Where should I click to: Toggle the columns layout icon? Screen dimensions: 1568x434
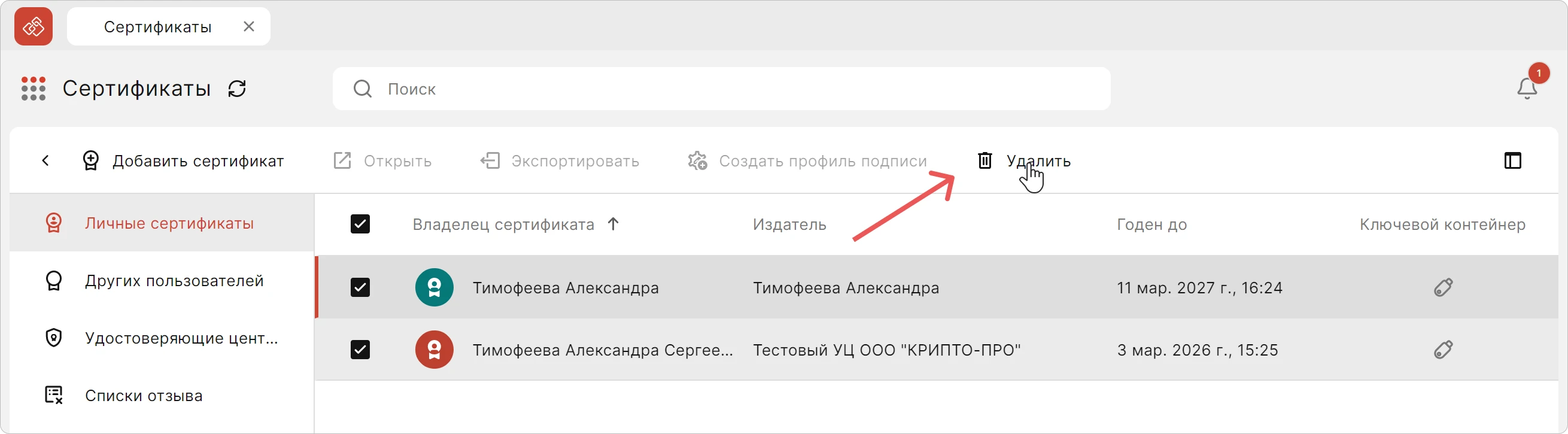point(1512,160)
